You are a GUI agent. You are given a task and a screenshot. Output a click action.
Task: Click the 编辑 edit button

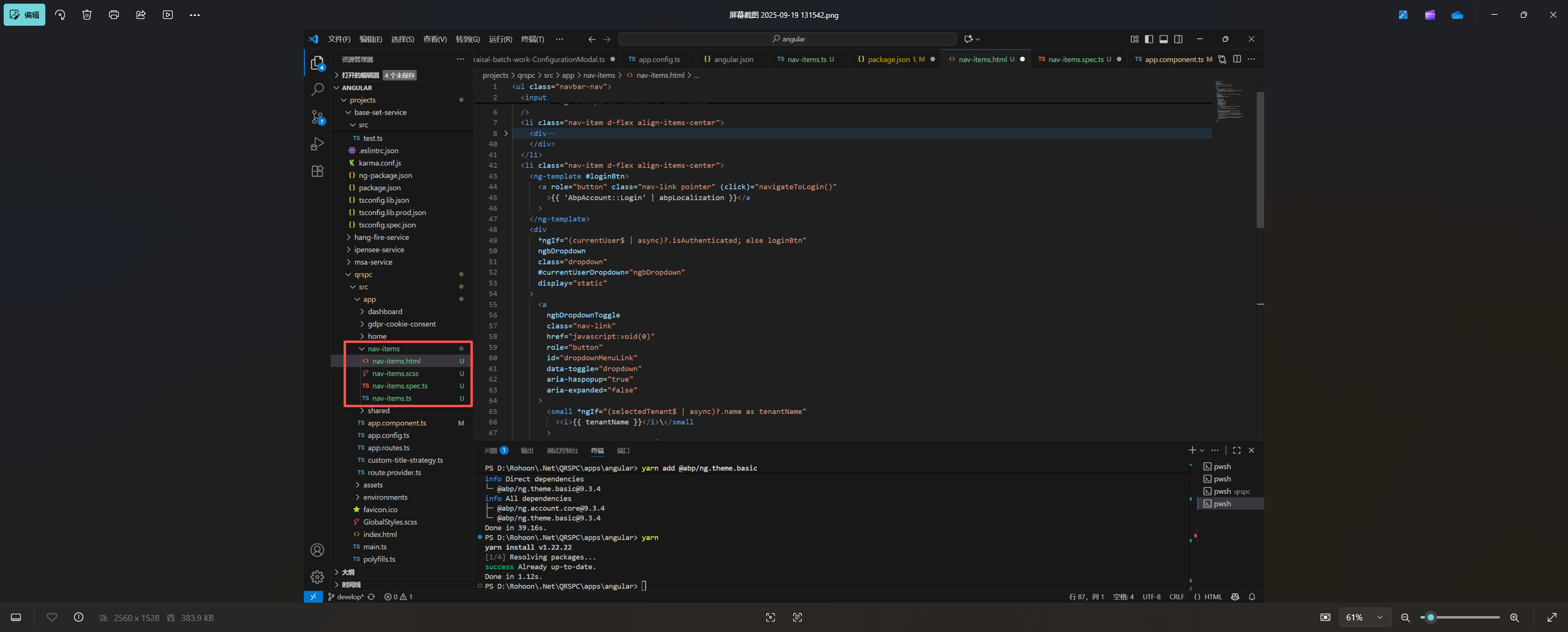(24, 15)
